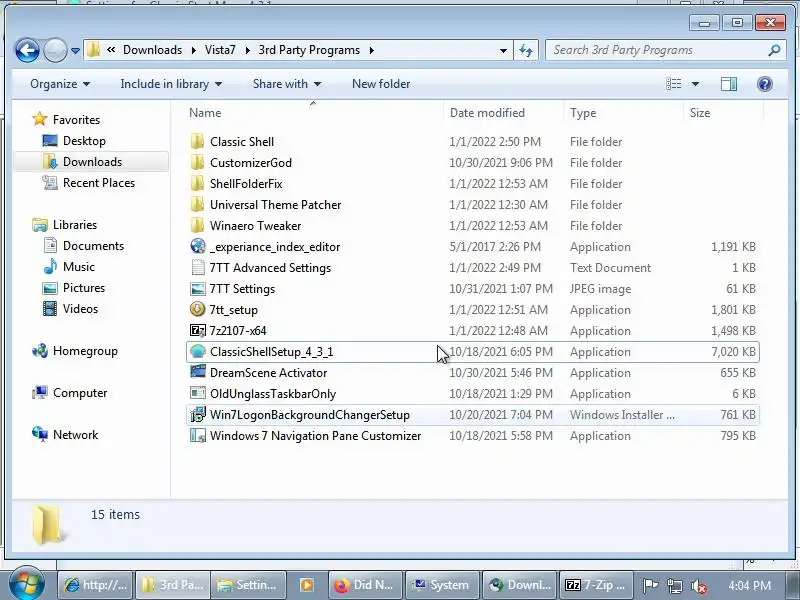This screenshot has width=800, height=600.
Task: Open the Pictures library
Action: click(84, 288)
